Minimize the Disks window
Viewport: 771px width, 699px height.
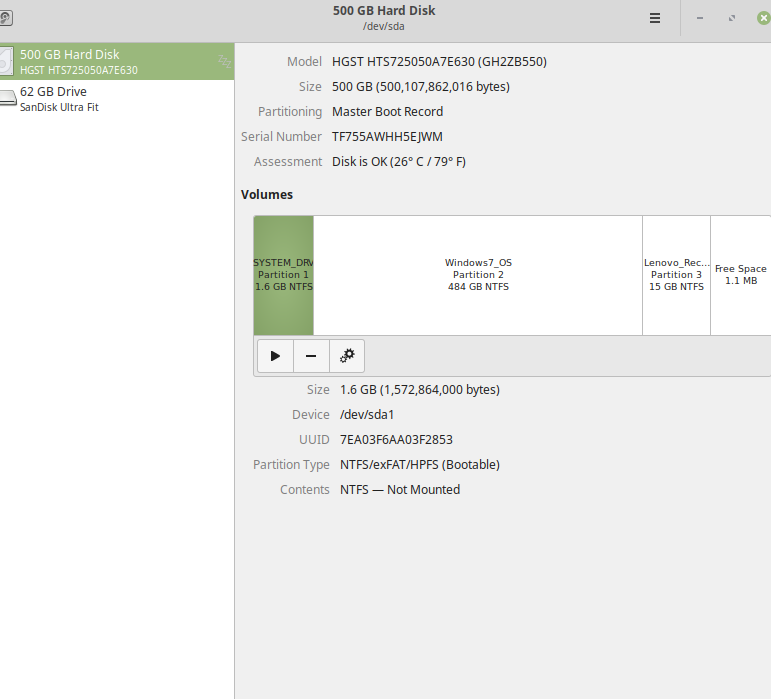pyautogui.click(x=700, y=18)
